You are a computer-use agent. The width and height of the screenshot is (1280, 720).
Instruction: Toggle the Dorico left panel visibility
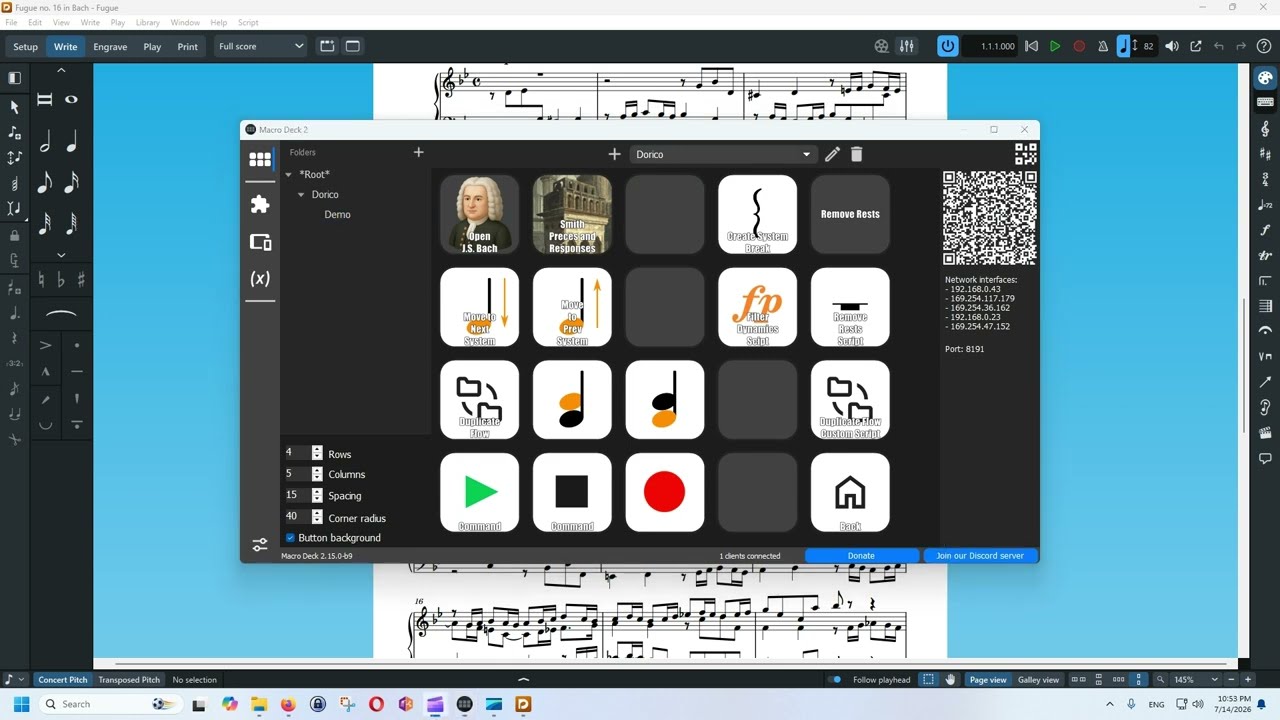(x=14, y=77)
